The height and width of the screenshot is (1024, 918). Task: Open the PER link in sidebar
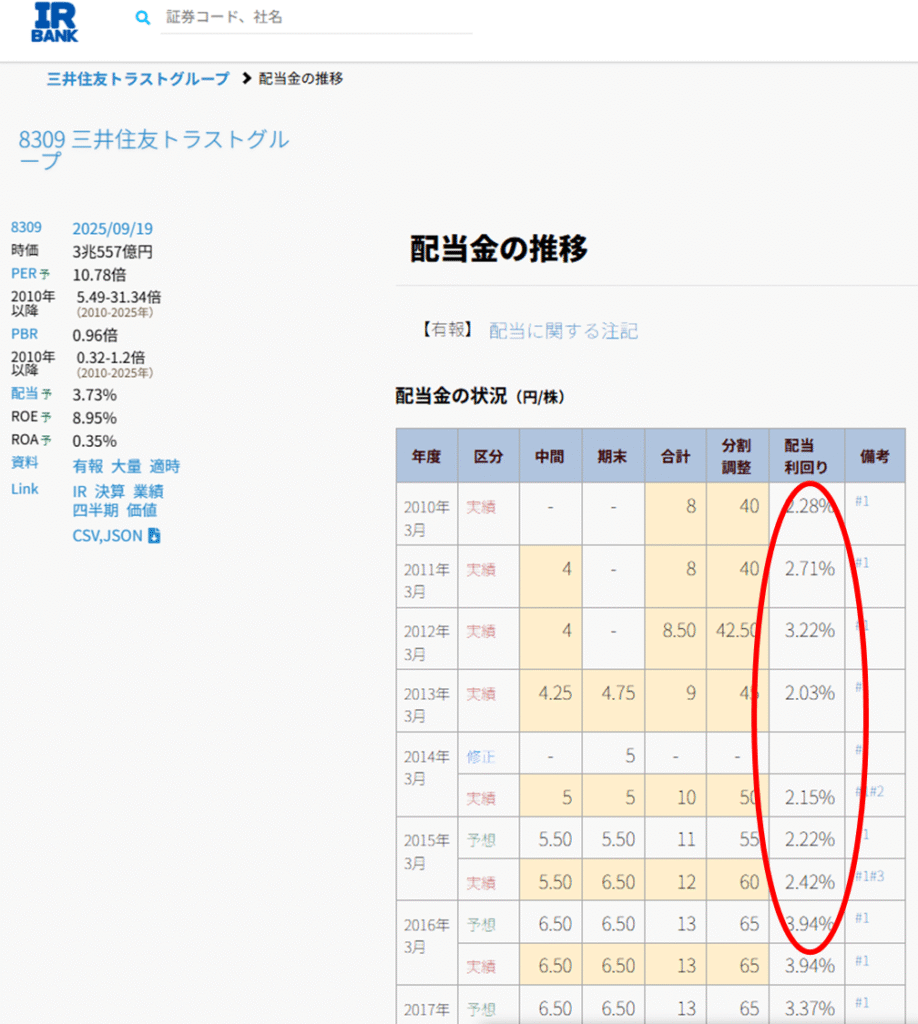coord(24,273)
